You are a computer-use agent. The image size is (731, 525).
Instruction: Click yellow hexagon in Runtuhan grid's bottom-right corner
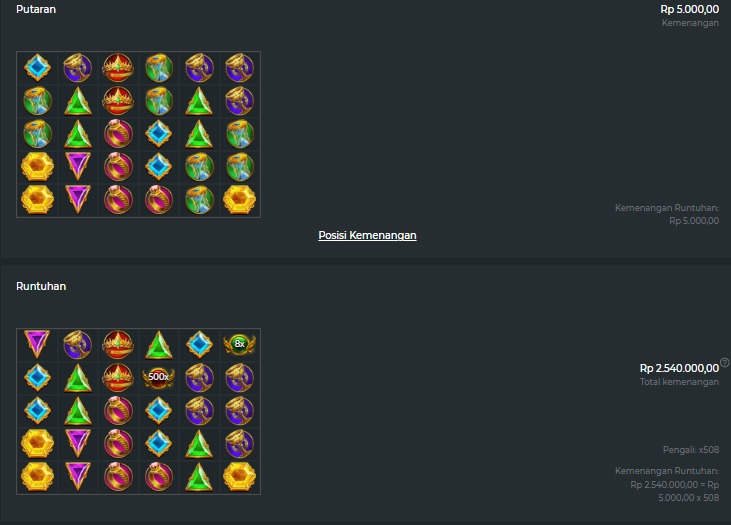tap(240, 477)
